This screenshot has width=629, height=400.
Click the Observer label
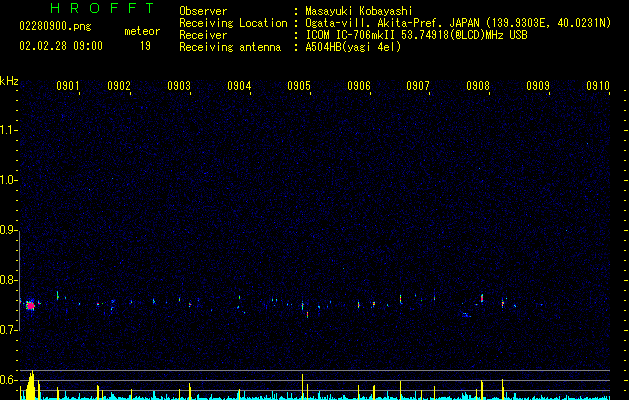203,11
